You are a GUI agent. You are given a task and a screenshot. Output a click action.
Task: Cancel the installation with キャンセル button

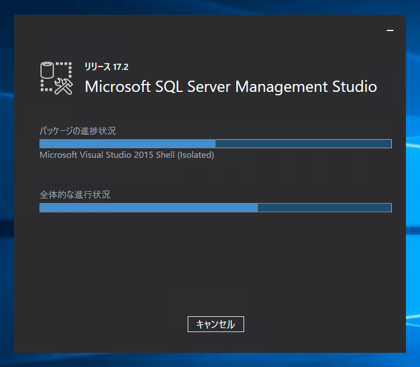point(216,324)
